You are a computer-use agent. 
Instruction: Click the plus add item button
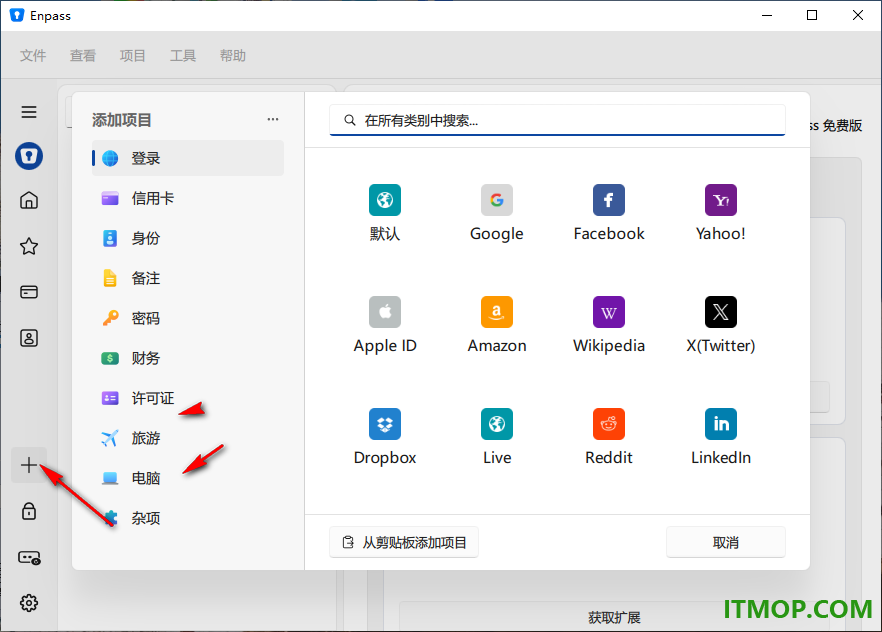coord(29,465)
